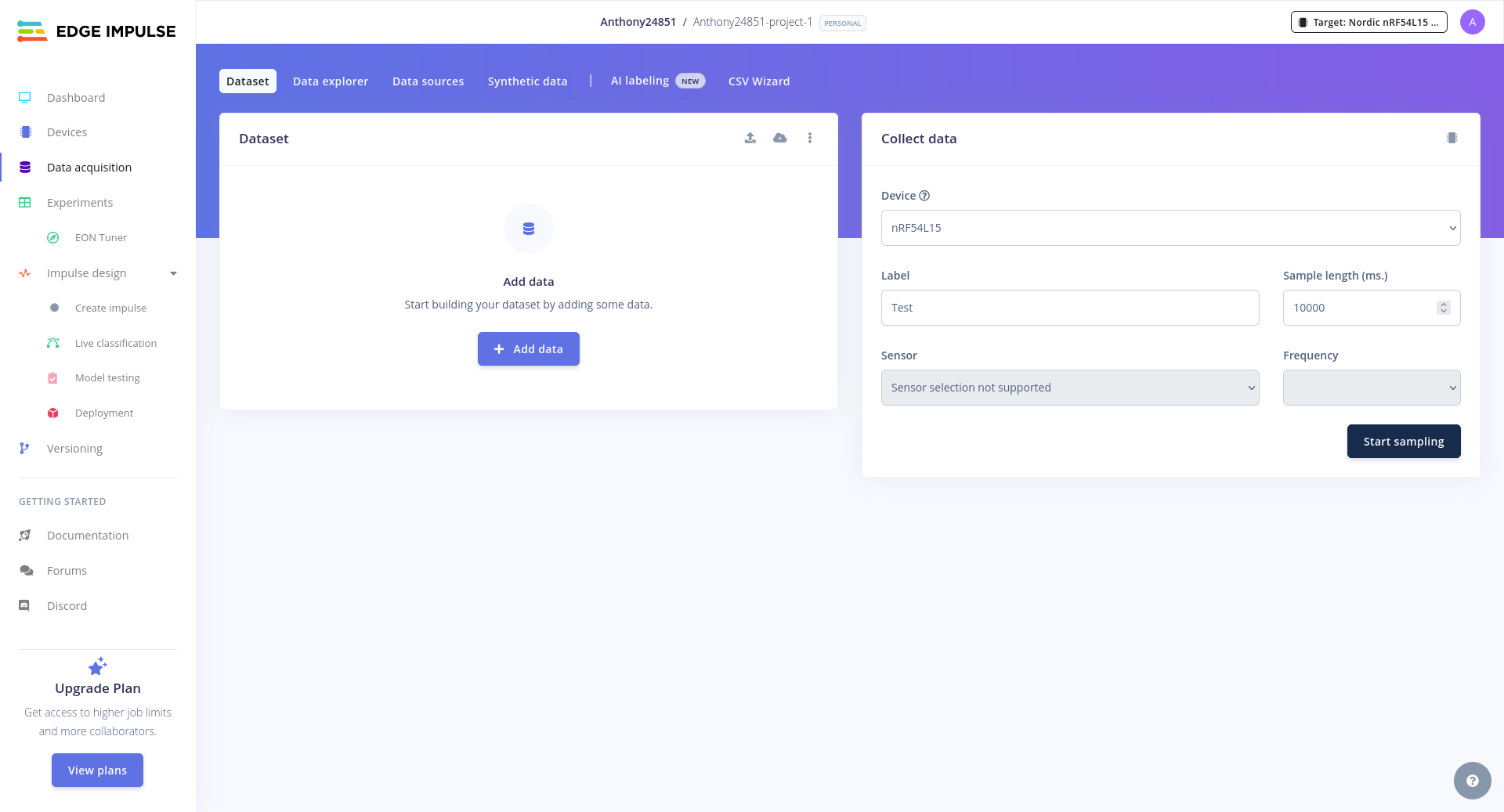Screen dimensions: 1504x812
Task: Click the Experiments grid icon
Action: click(25, 203)
